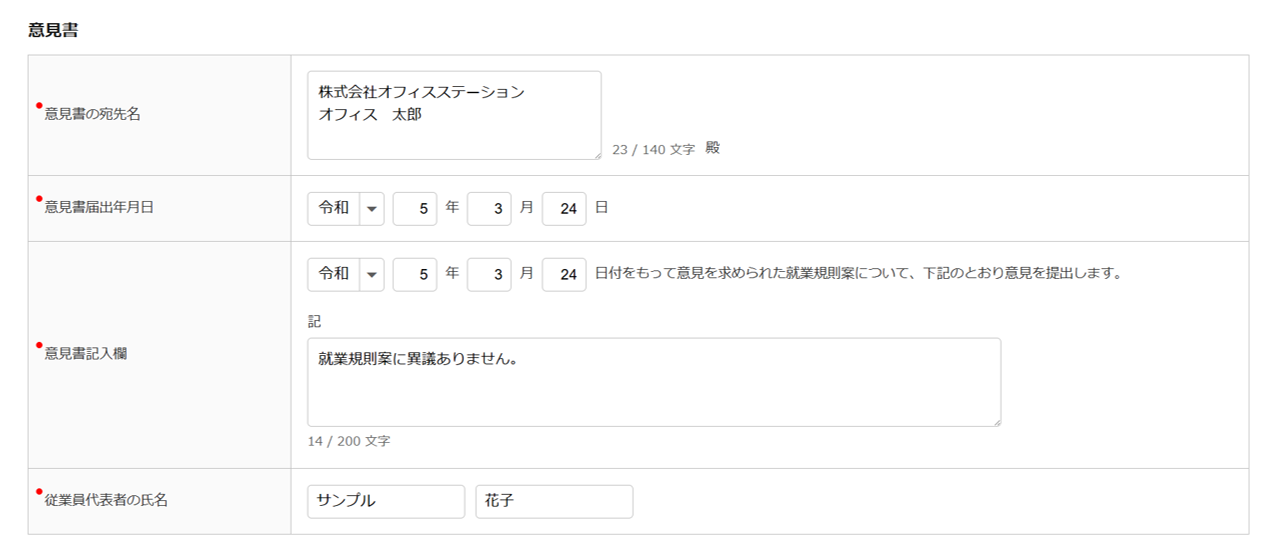Click the year field in 意見書記入欄 row
Viewport: 1278px width, 557px height.
pyautogui.click(x=415, y=274)
